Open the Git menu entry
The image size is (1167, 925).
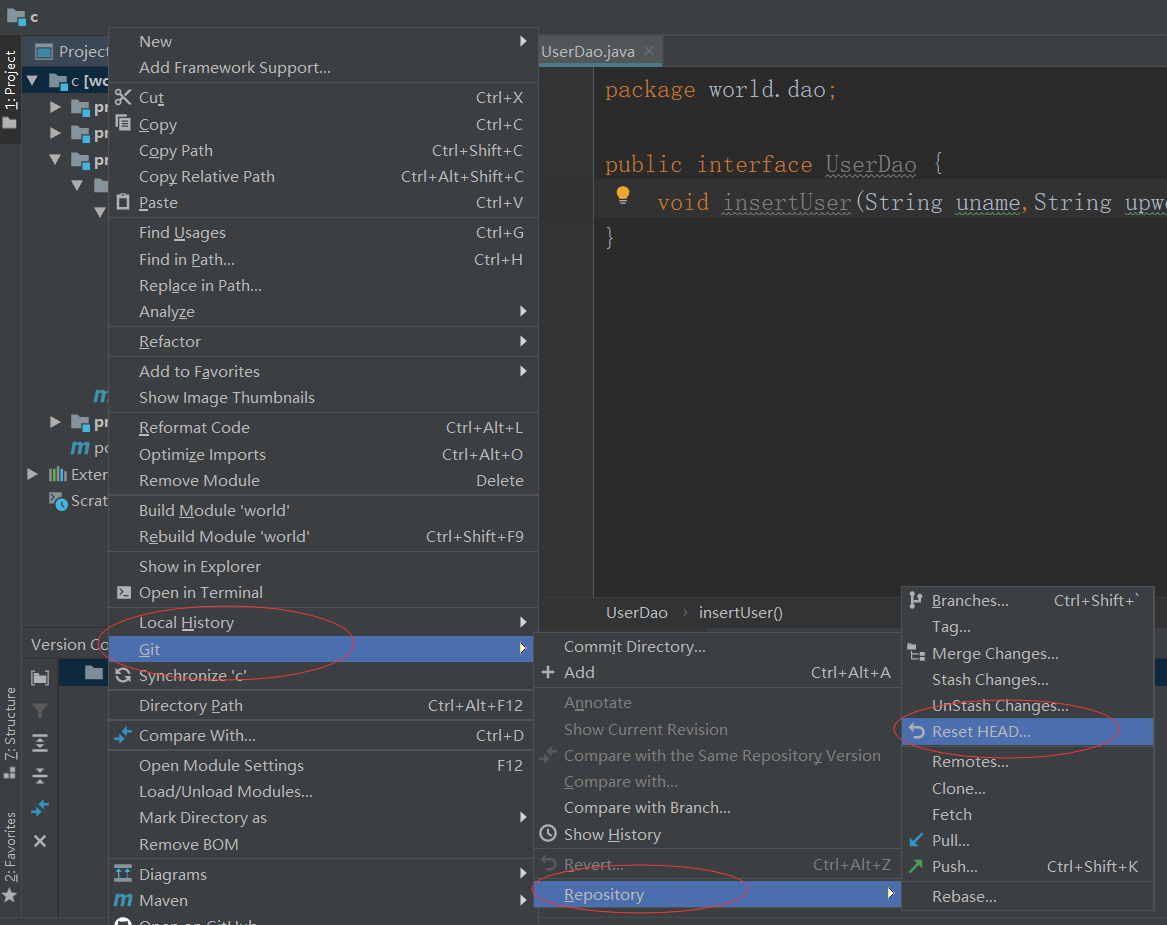(x=323, y=649)
